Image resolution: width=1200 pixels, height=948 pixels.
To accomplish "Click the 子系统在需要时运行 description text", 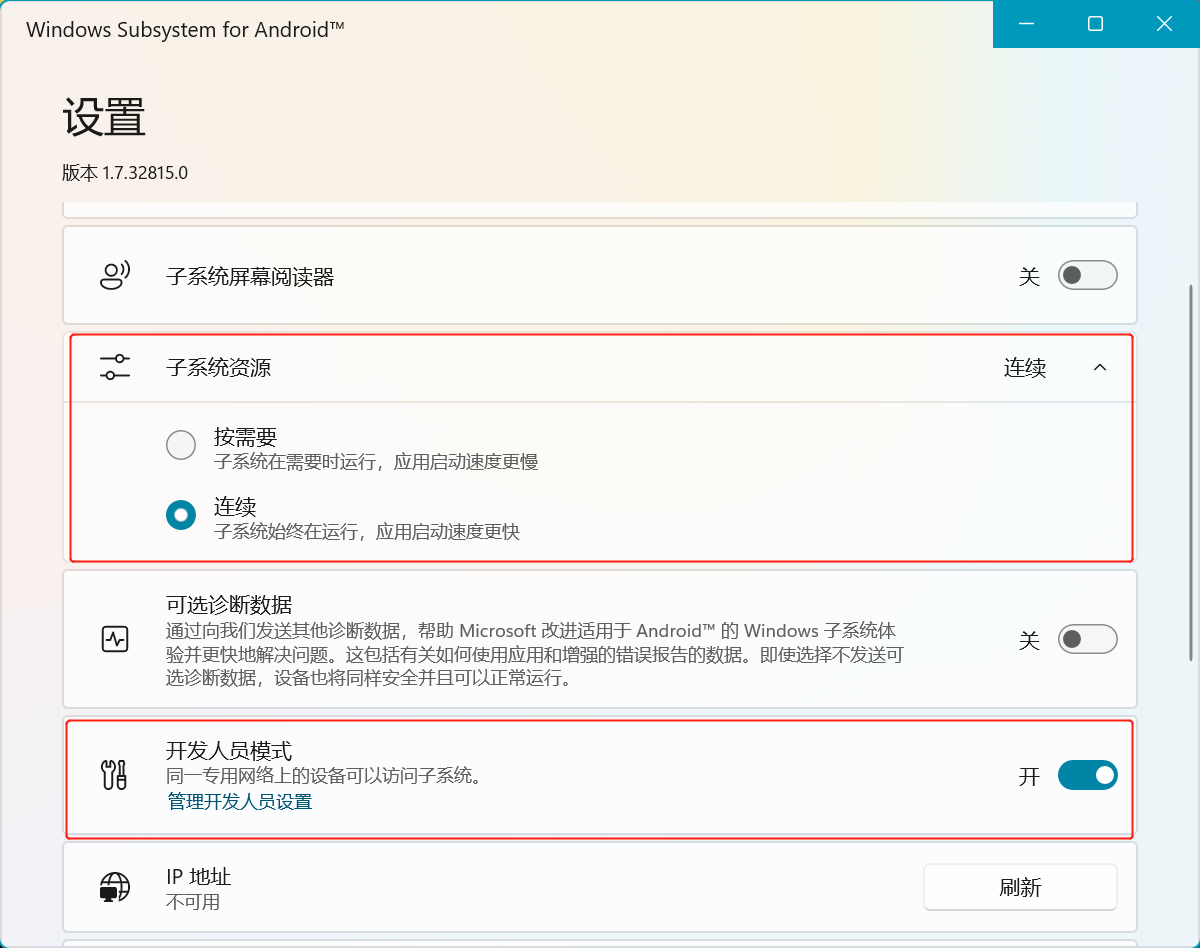I will pos(376,462).
